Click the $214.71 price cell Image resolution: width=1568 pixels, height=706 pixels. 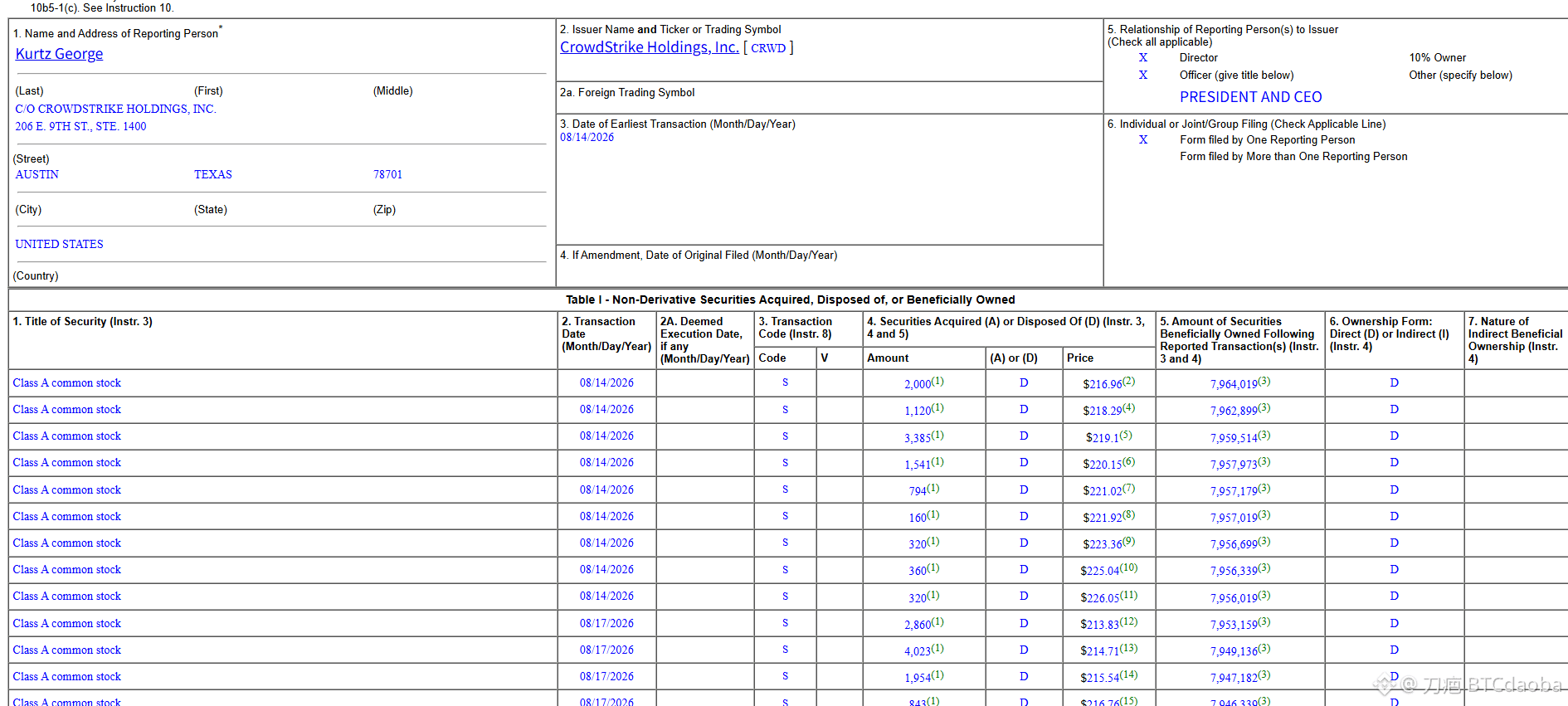(x=1108, y=650)
